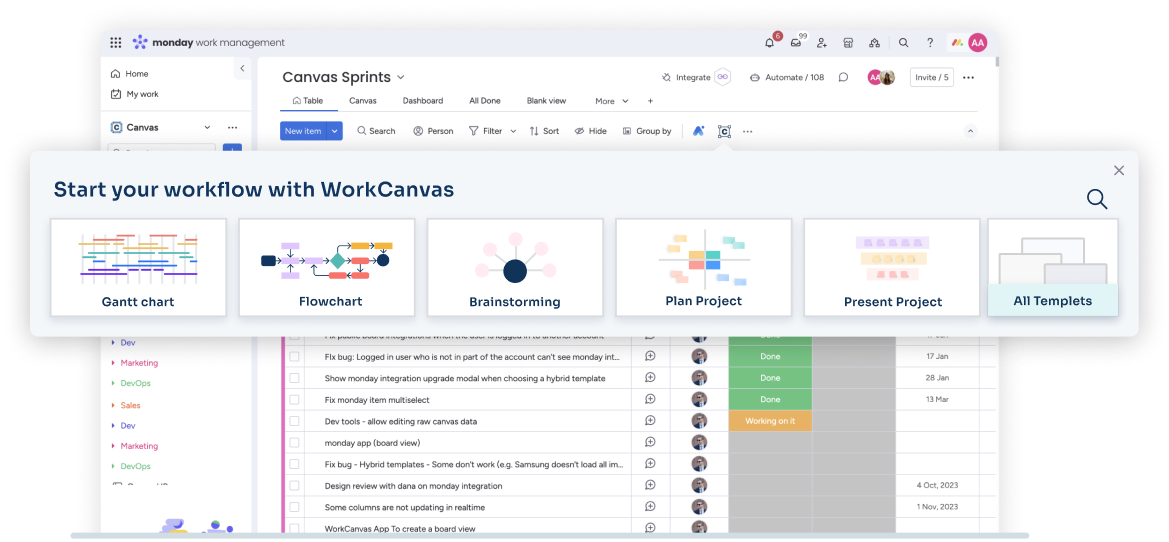1169x542 pixels.
Task: Open the Canvas Sprints title dropdown chevron
Action: point(400,78)
